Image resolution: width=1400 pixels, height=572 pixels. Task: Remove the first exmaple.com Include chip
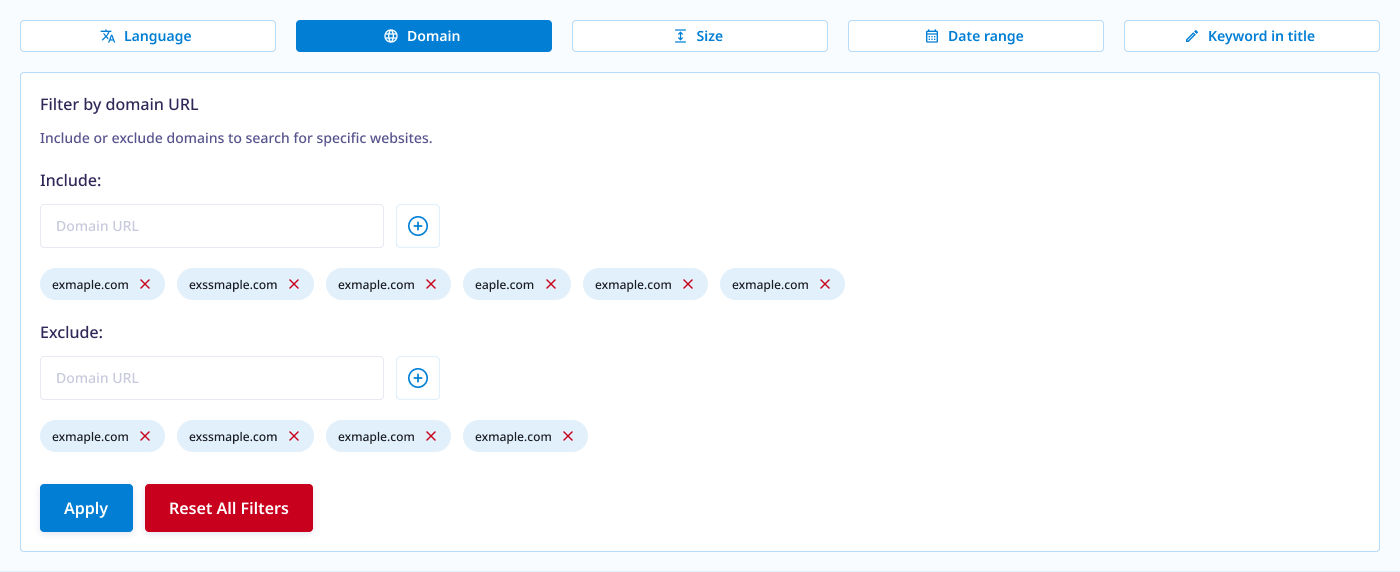pyautogui.click(x=145, y=284)
